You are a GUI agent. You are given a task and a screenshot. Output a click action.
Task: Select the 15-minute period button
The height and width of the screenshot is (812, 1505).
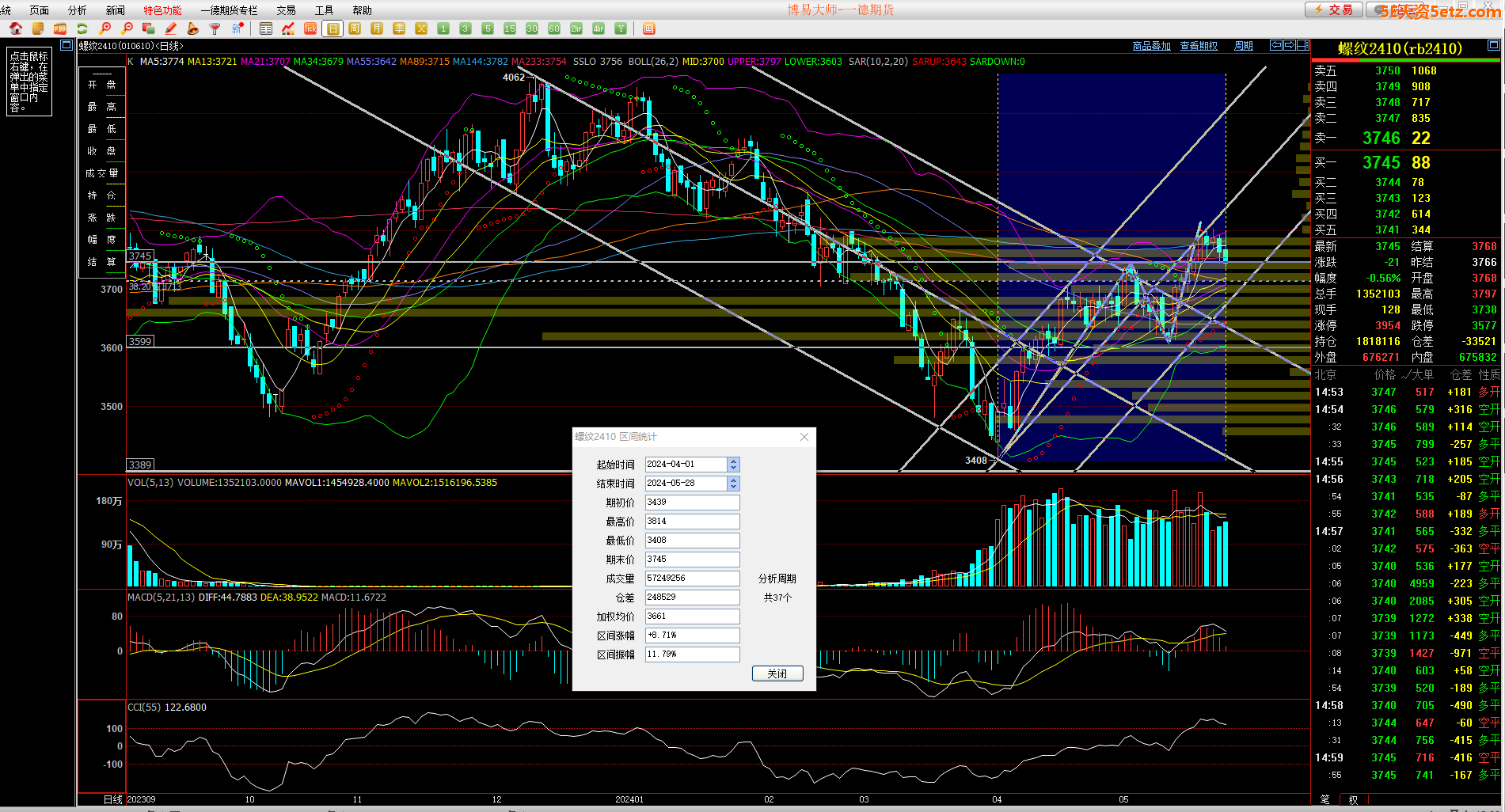510,28
